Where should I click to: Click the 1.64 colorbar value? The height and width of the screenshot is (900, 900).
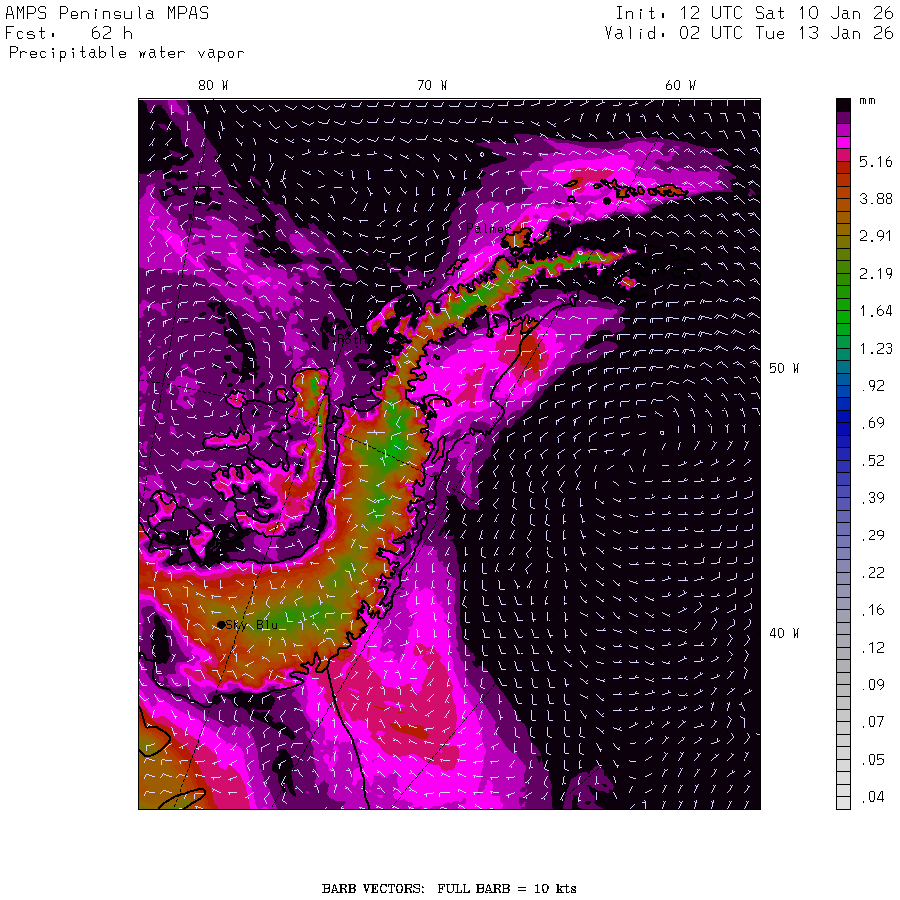tap(876, 311)
